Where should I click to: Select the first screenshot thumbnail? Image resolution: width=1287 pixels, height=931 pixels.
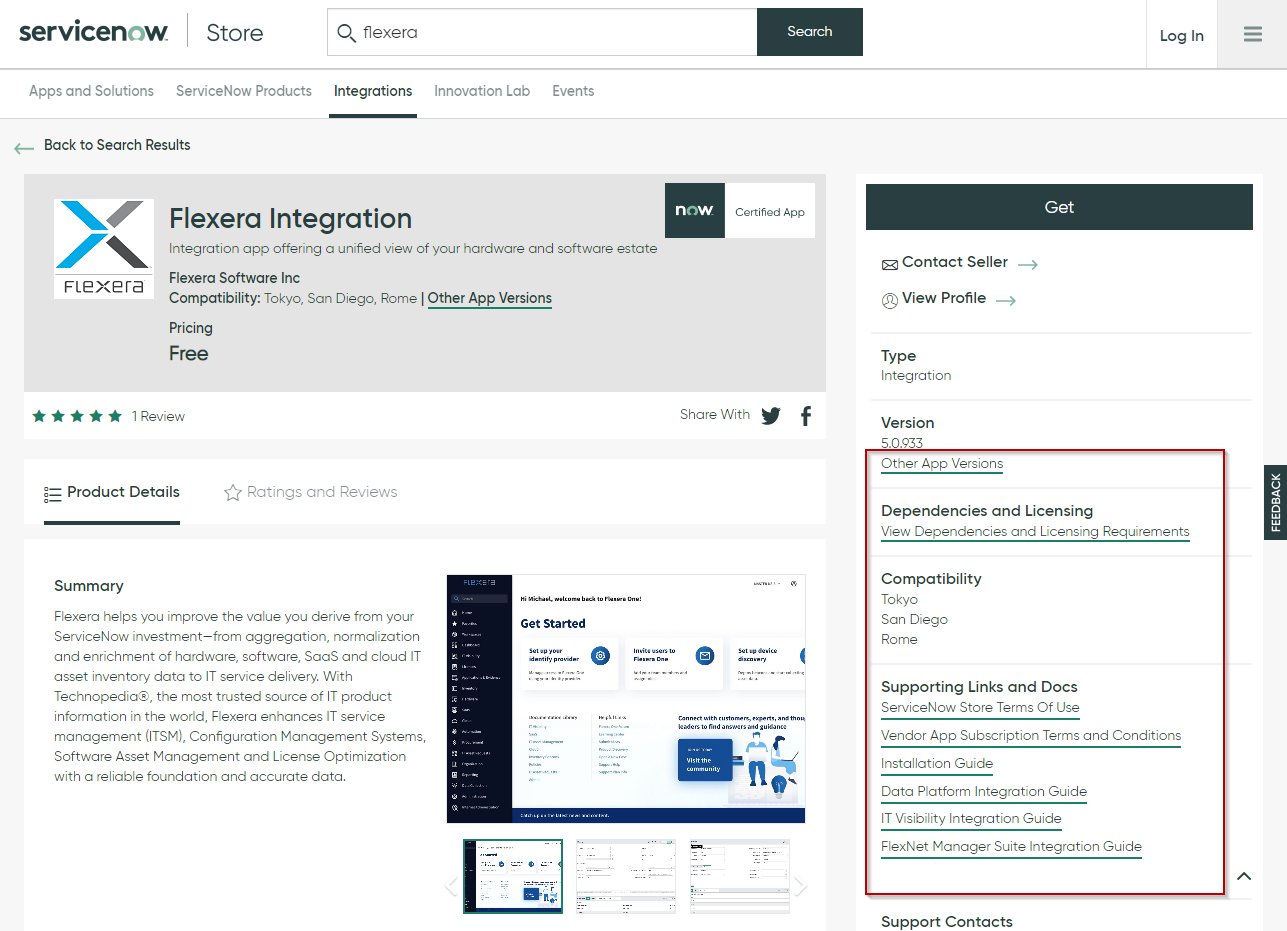point(513,876)
